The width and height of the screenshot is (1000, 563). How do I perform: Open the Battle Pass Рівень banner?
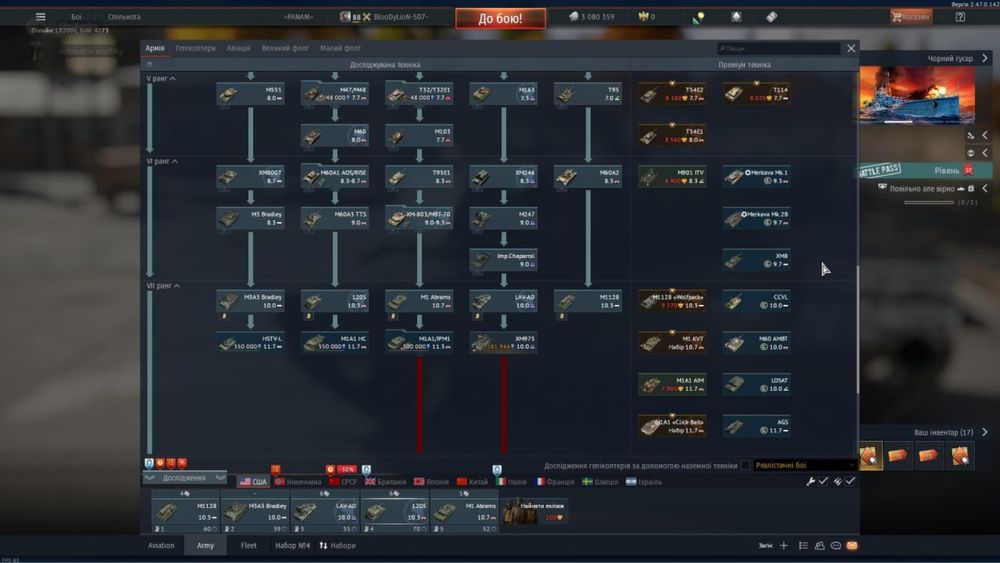[925, 170]
